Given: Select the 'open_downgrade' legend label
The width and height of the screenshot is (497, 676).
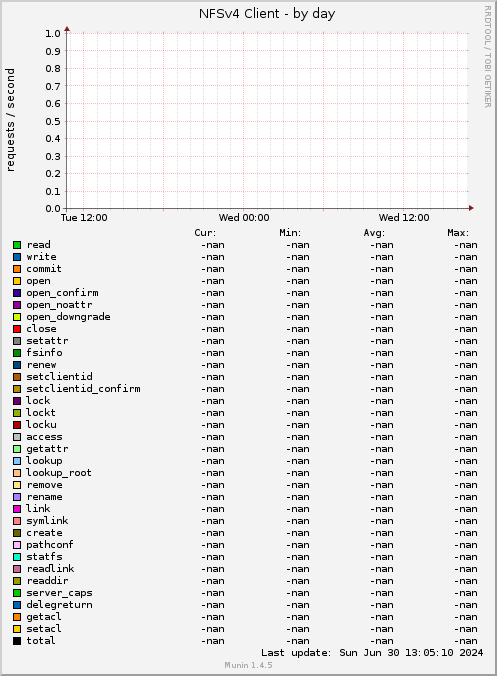Looking at the screenshot, I should click(x=69, y=317).
